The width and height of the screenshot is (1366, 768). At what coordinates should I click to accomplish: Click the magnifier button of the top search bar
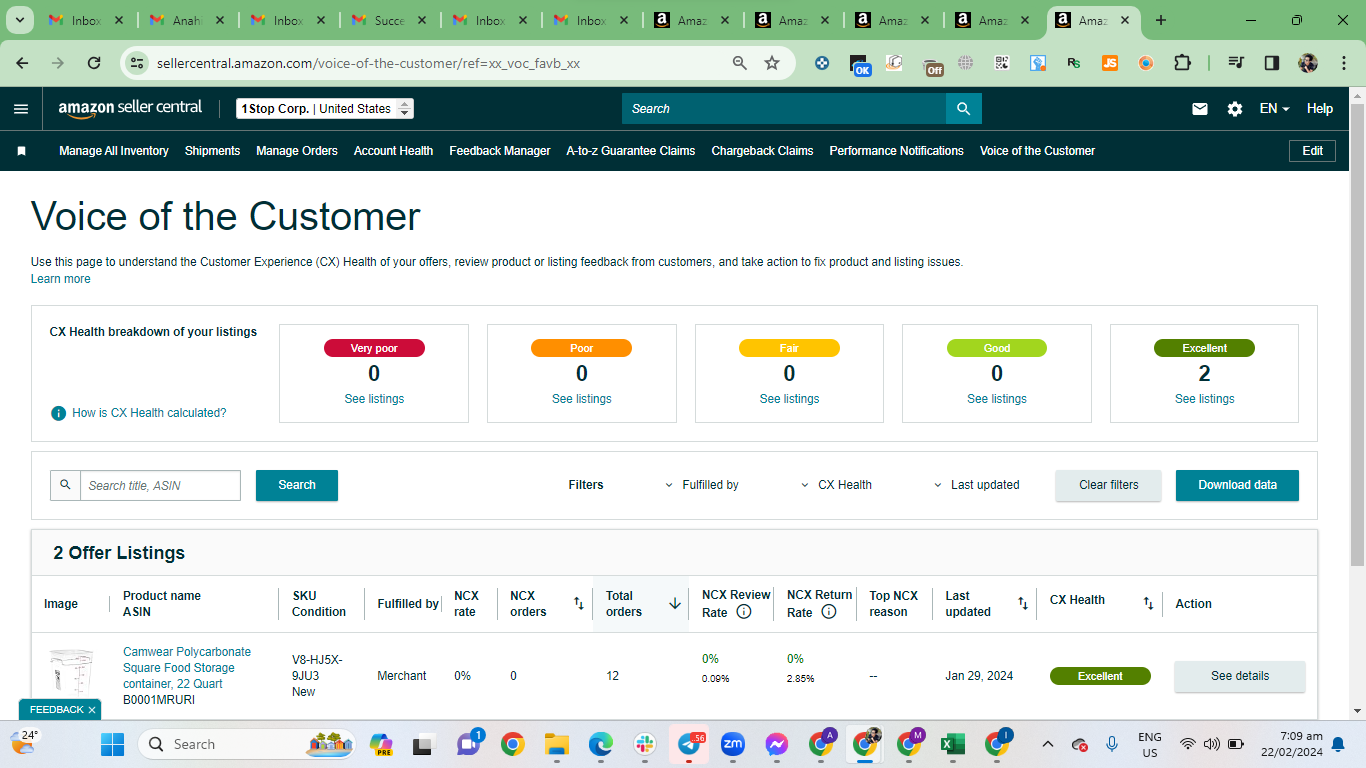963,109
